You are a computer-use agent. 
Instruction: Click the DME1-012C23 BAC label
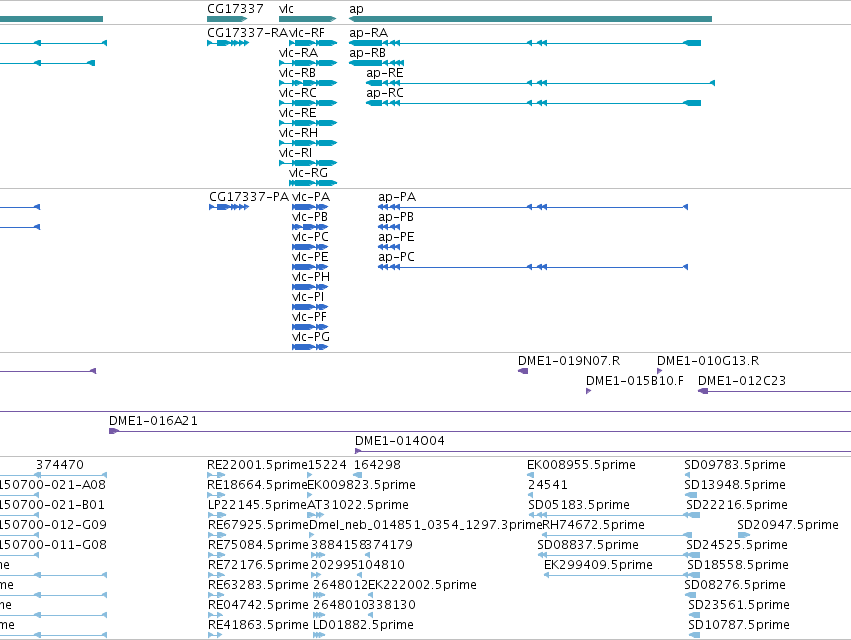(x=742, y=381)
